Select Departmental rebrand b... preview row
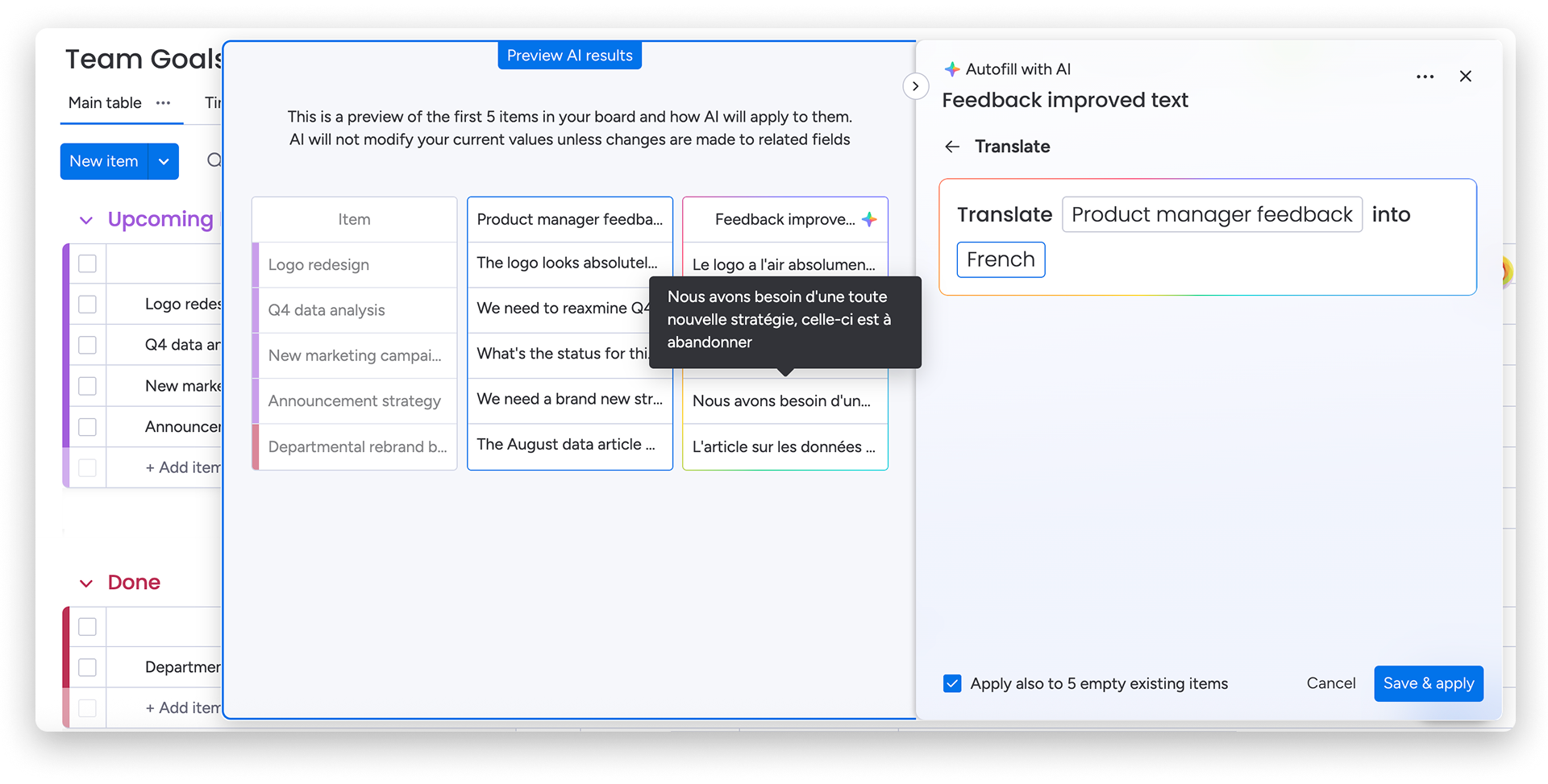The height and width of the screenshot is (784, 1548). tap(354, 446)
